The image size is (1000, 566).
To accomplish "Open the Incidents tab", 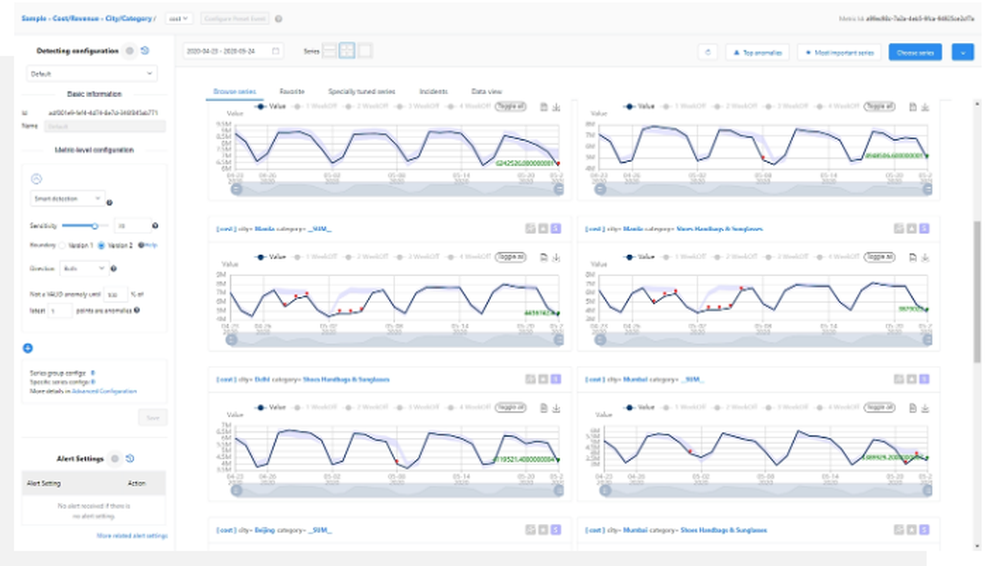I will [x=433, y=92].
